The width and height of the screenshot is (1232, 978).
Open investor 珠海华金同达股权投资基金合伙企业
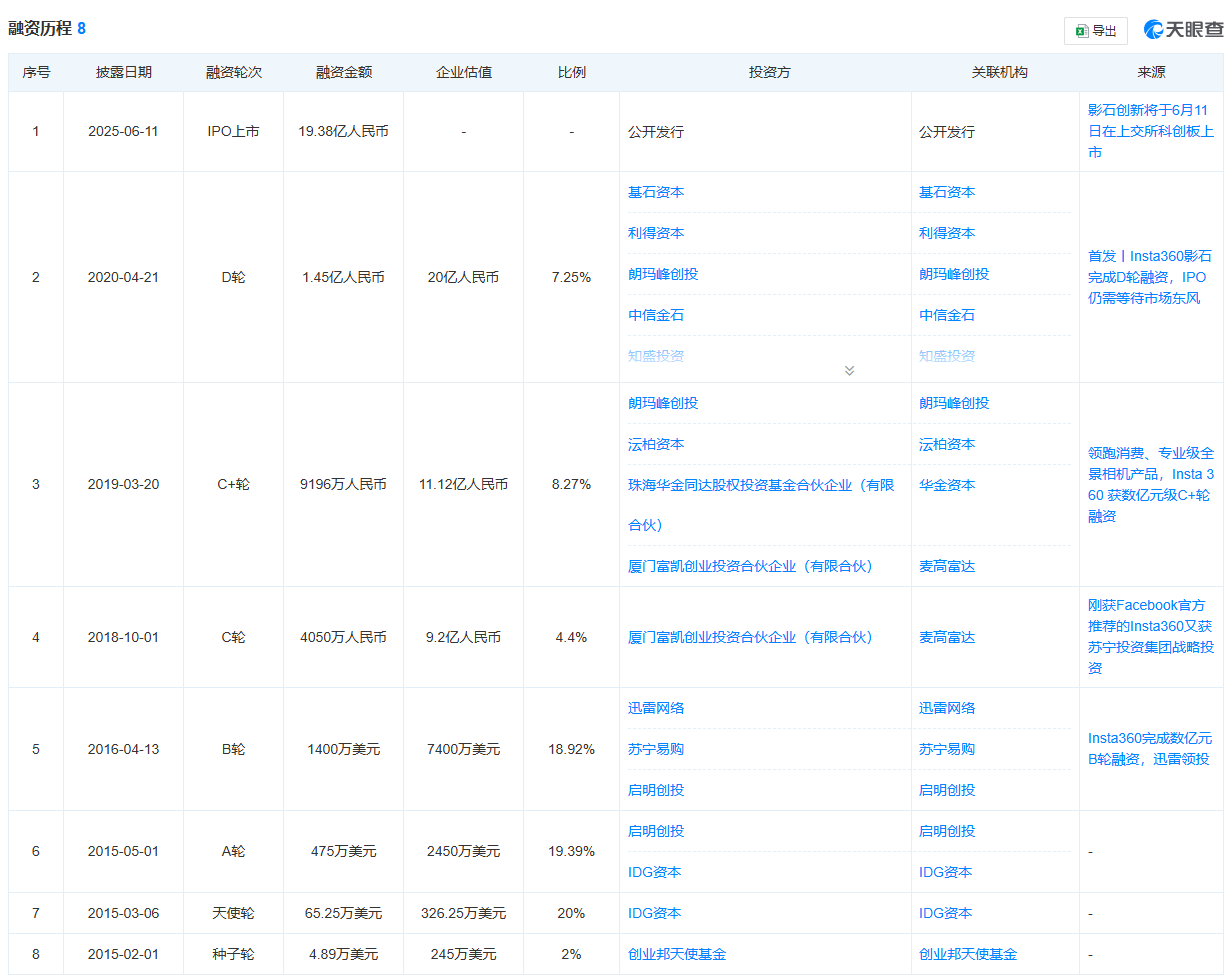761,505
